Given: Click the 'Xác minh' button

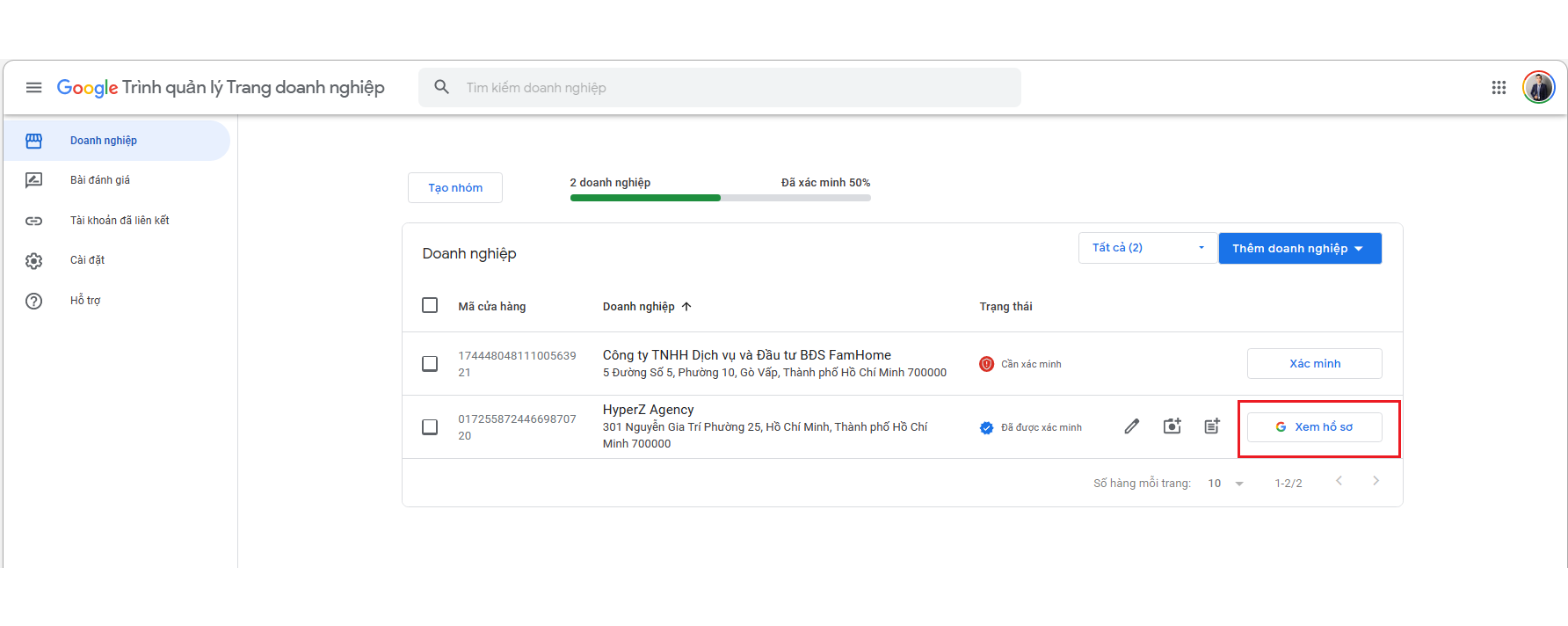Looking at the screenshot, I should coord(1314,364).
